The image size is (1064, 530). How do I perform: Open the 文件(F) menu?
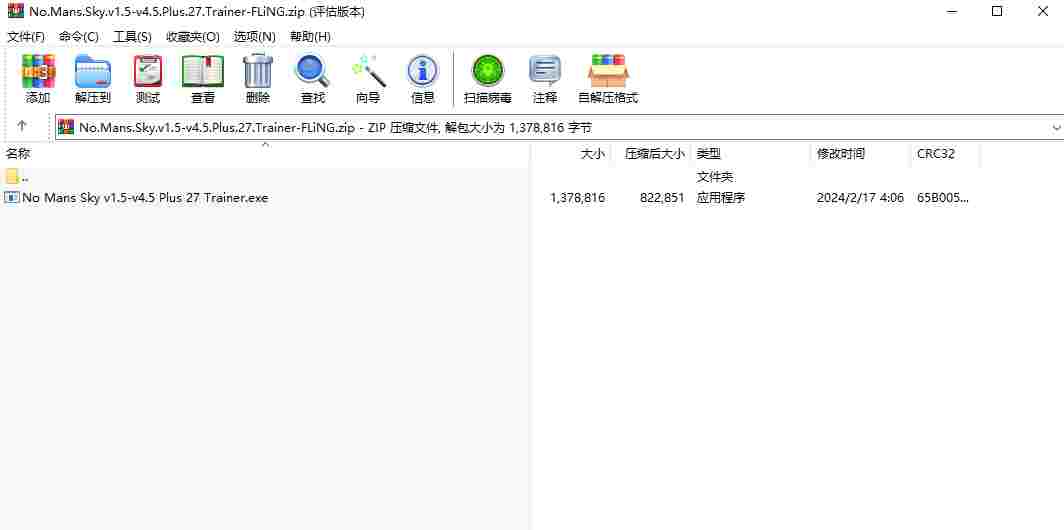[x=26, y=37]
